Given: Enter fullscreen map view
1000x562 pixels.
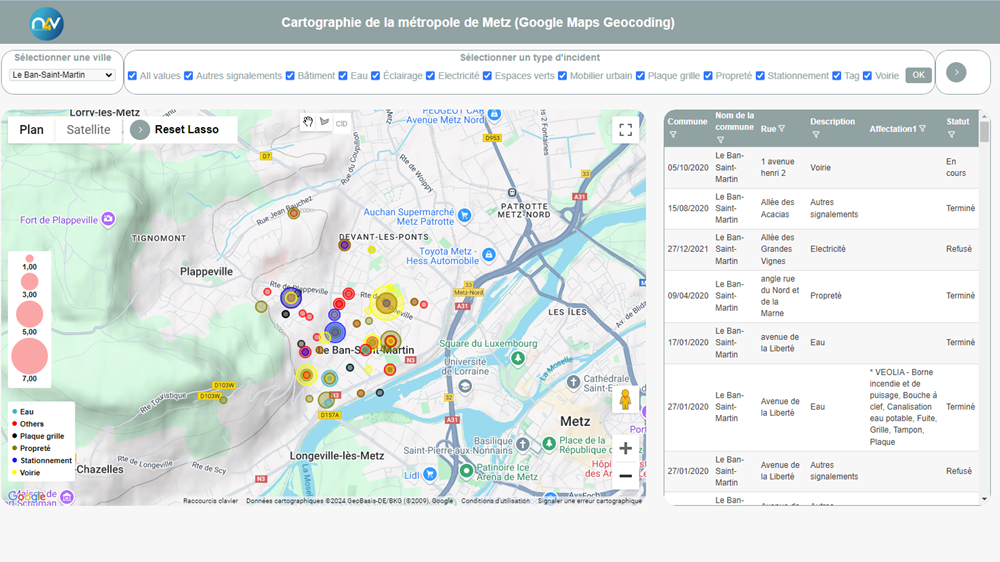Looking at the screenshot, I should (626, 130).
